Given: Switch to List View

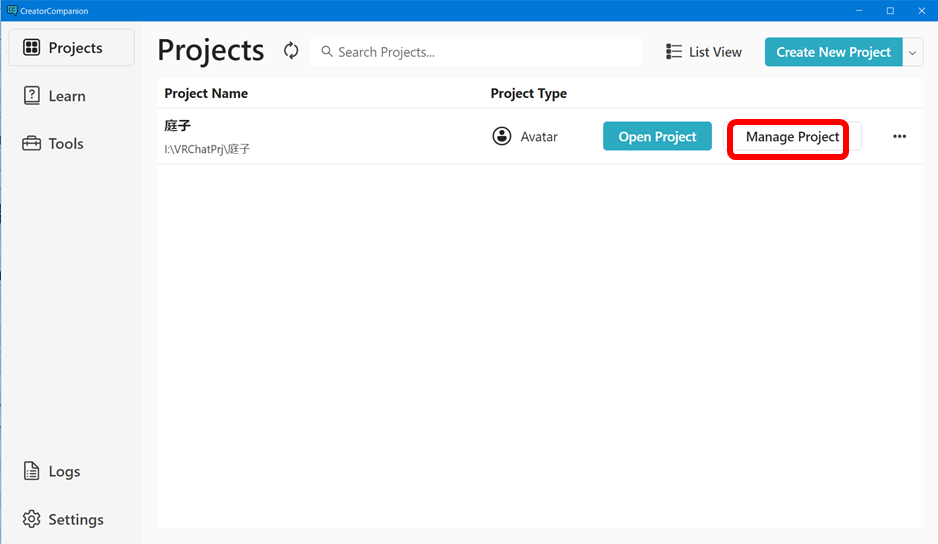Looking at the screenshot, I should point(704,52).
